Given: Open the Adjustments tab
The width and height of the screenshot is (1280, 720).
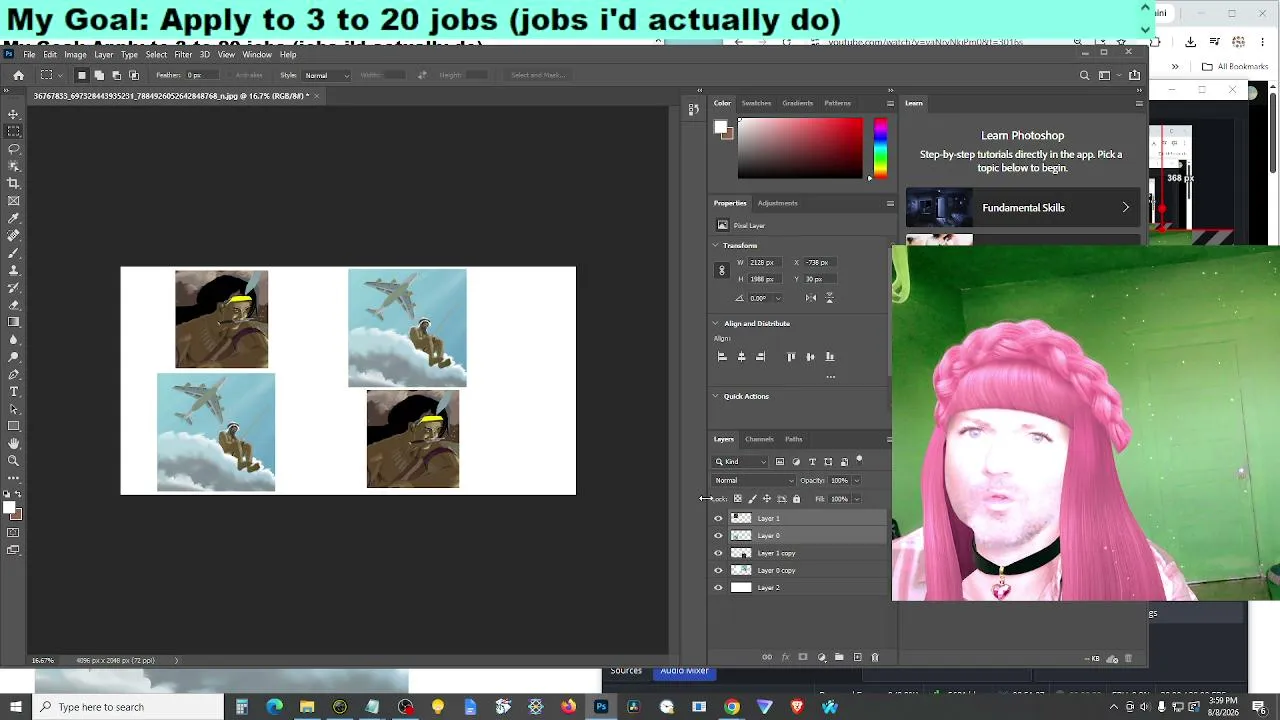Looking at the screenshot, I should (777, 203).
